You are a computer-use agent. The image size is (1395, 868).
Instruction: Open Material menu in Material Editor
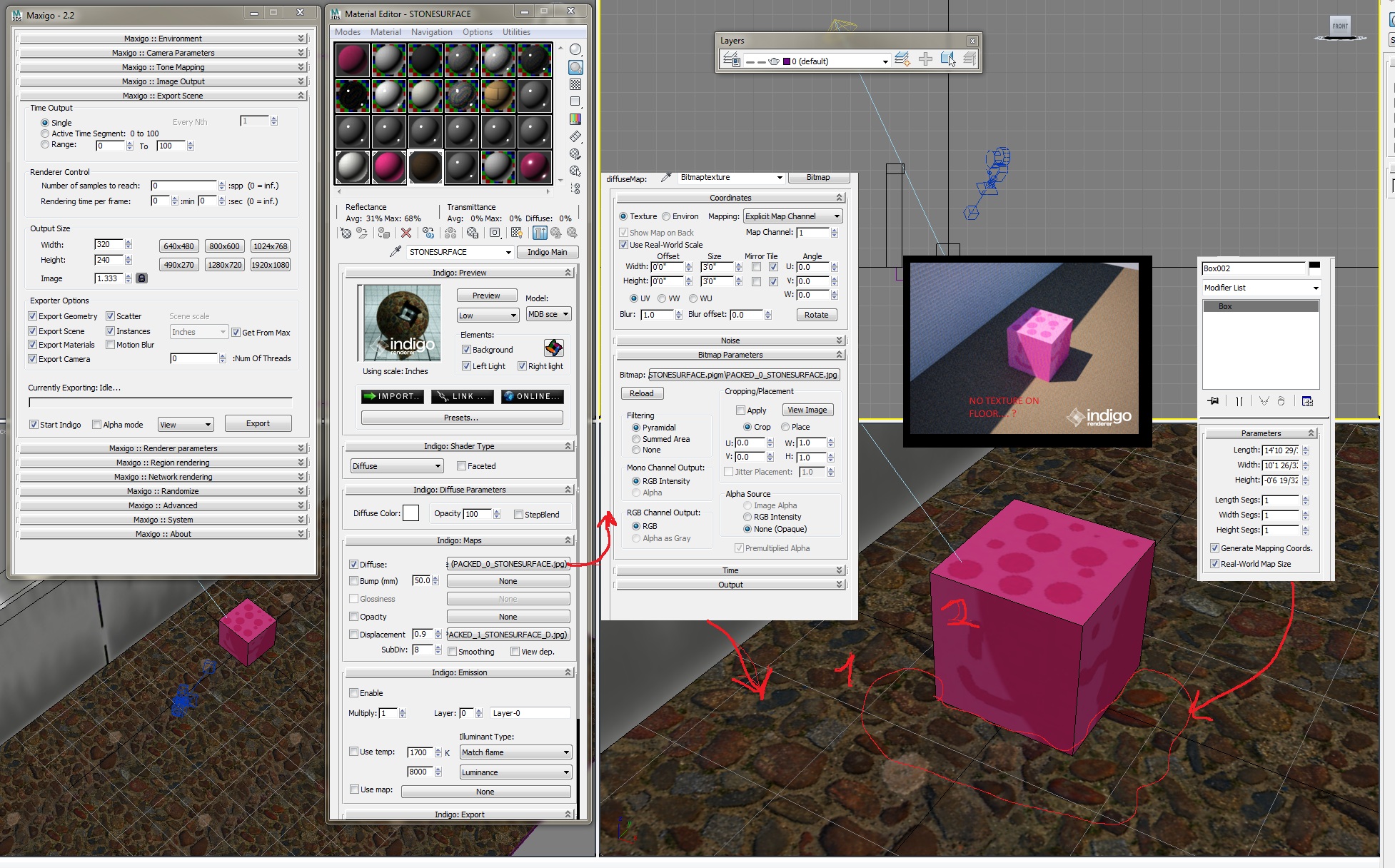tap(386, 32)
